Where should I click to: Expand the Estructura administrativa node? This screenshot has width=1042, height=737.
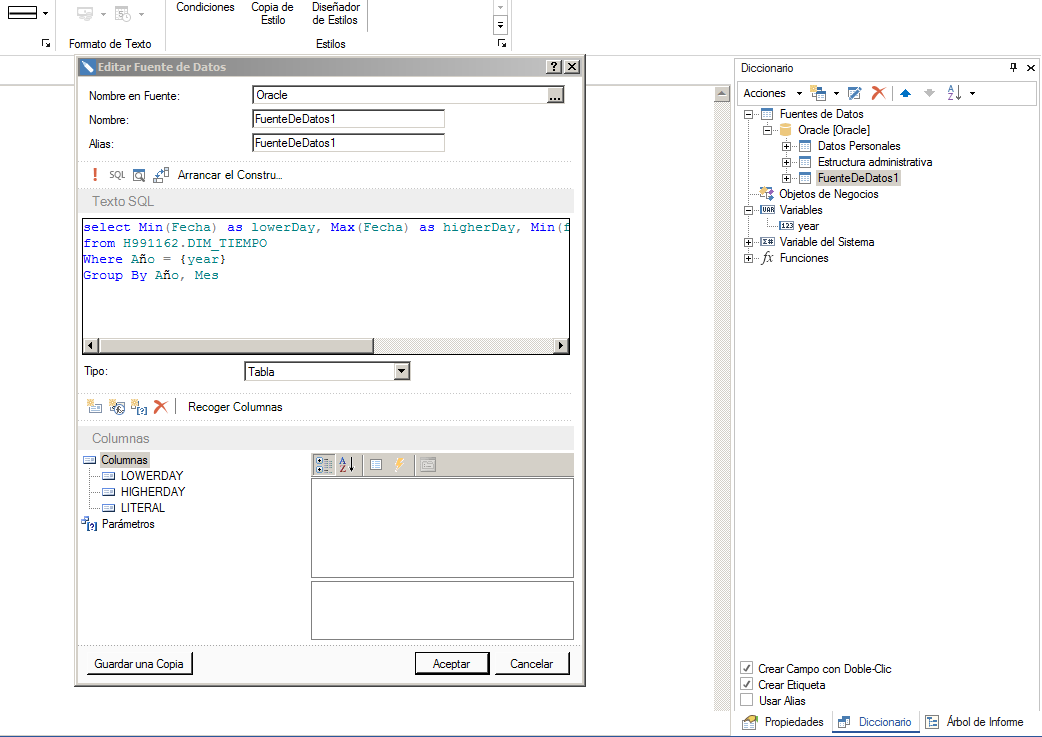click(x=786, y=162)
